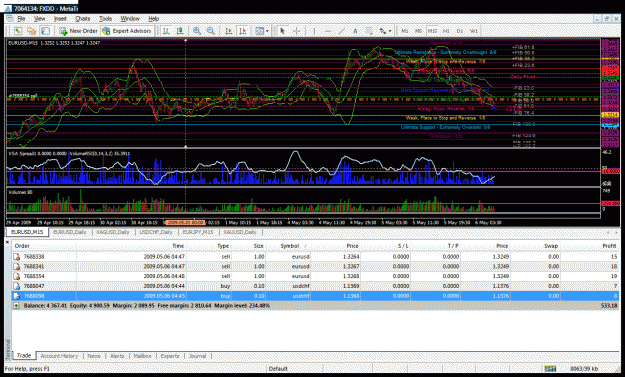This screenshot has width=625, height=377.
Task: Switch to the EURUSD,Daily chart tab
Action: [70, 232]
